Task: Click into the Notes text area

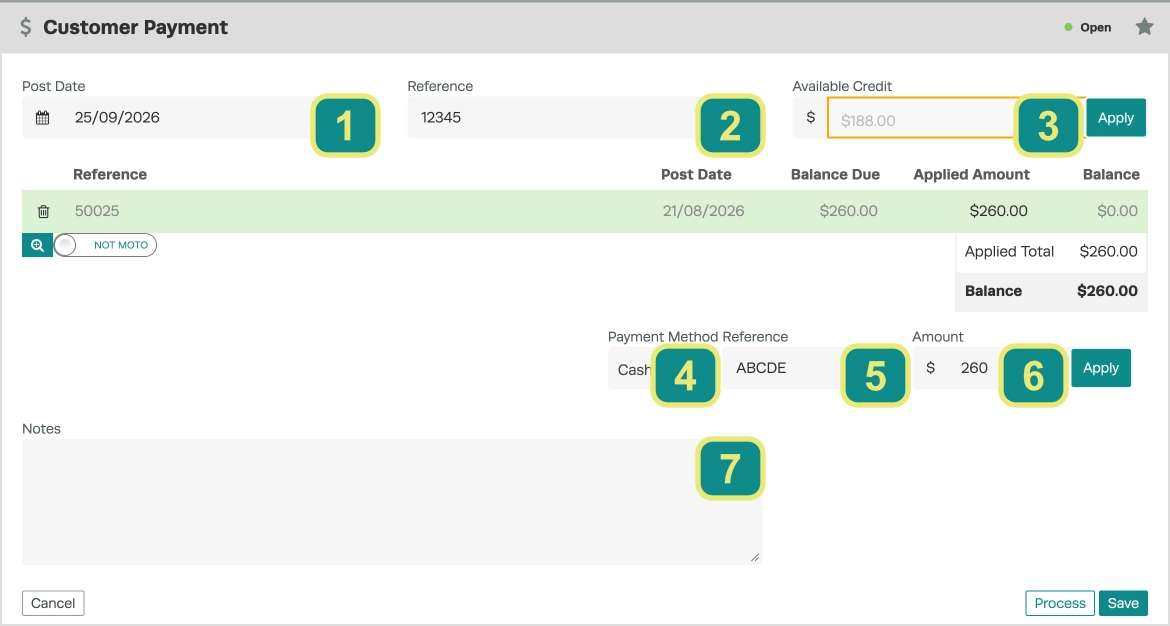Action: [x=392, y=501]
